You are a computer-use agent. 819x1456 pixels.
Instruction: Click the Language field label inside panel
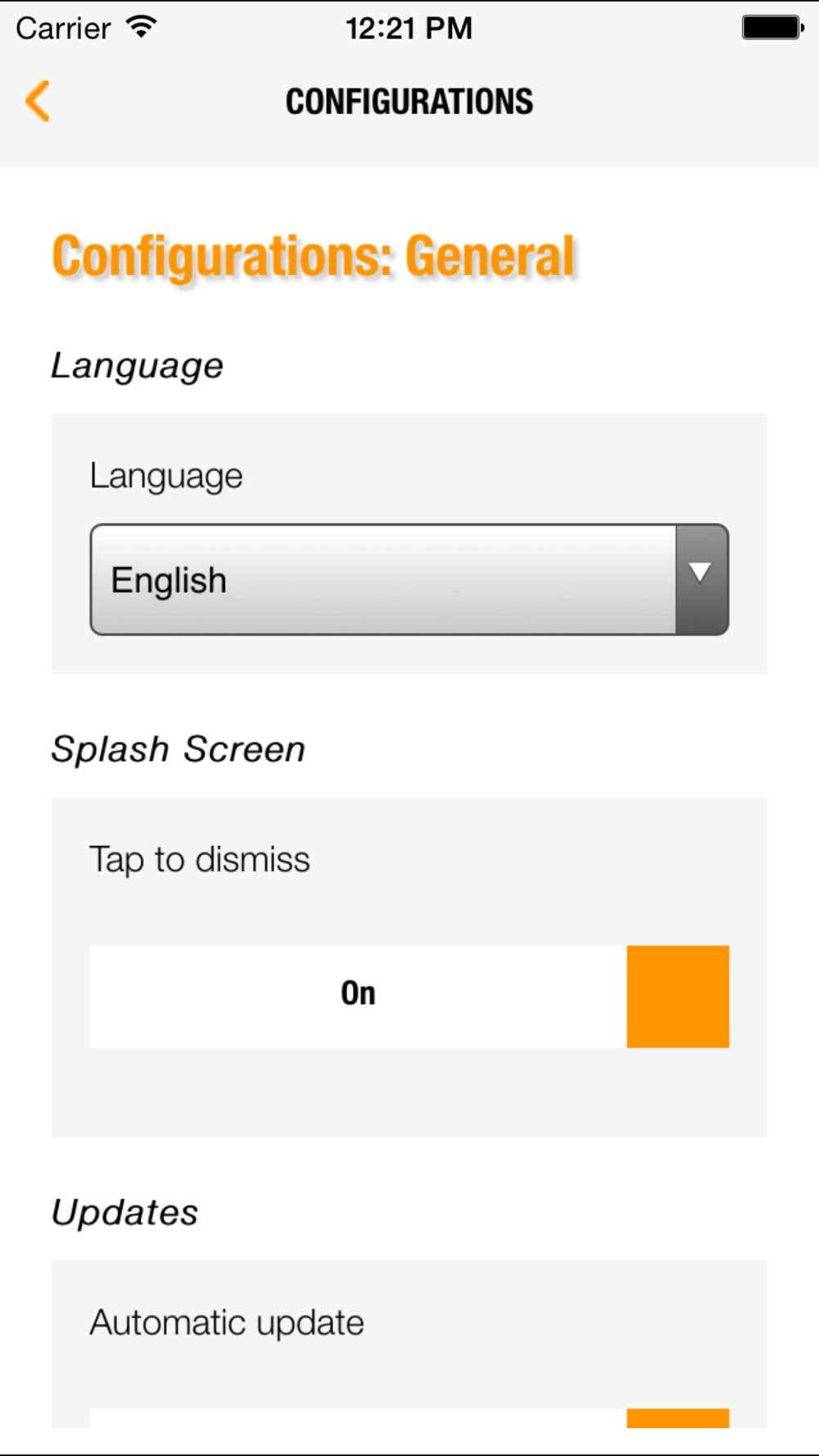[x=166, y=477]
